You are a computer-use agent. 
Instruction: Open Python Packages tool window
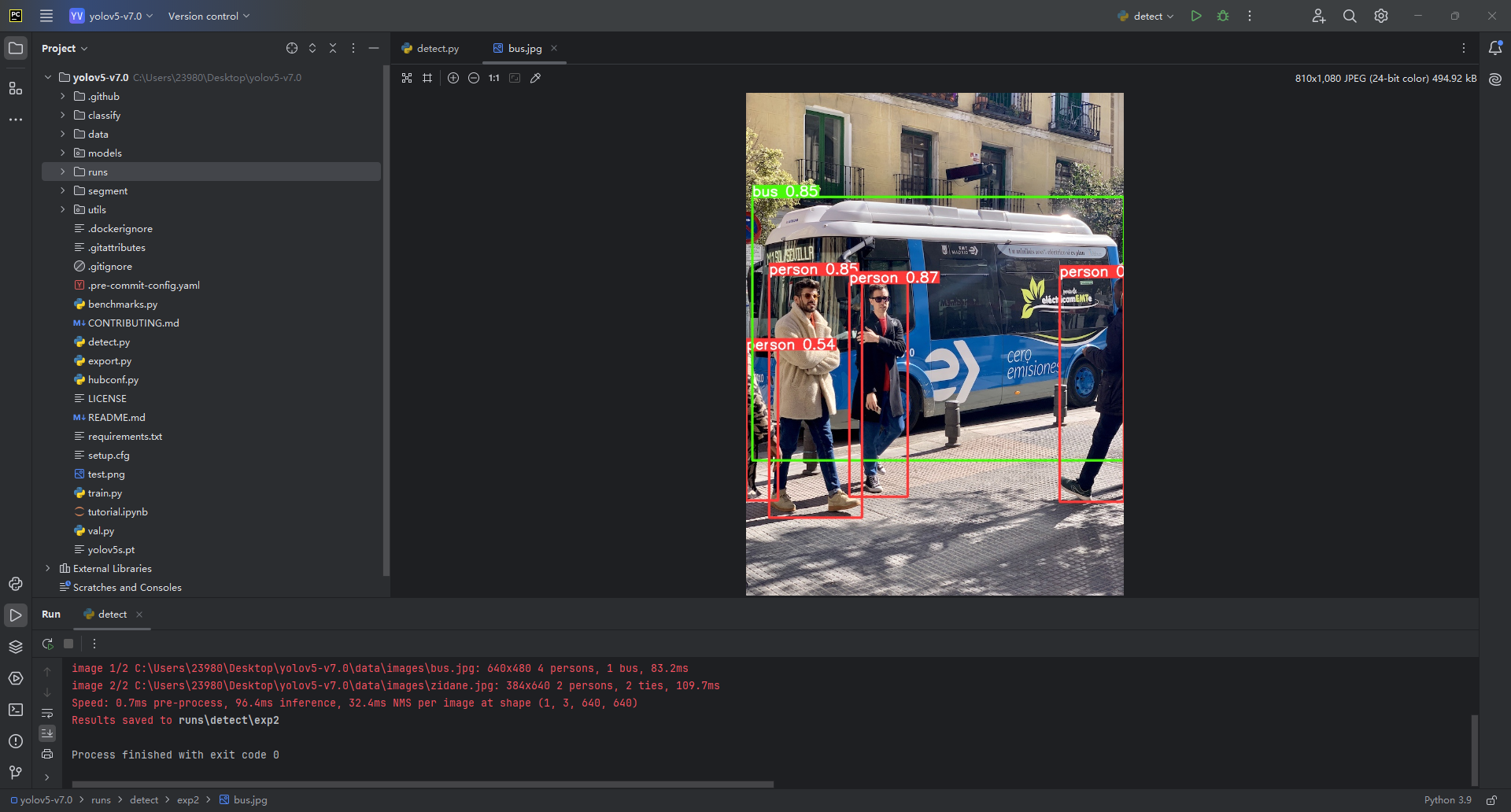click(x=16, y=584)
